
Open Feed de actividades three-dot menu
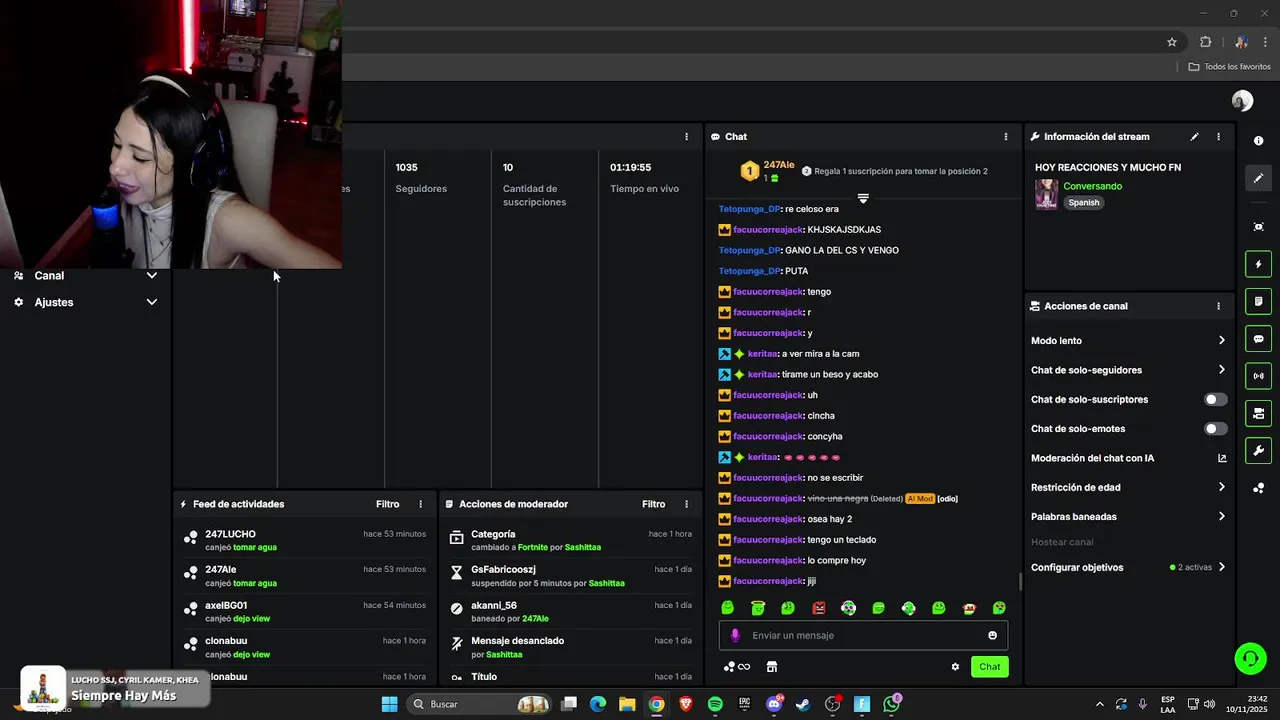421,504
